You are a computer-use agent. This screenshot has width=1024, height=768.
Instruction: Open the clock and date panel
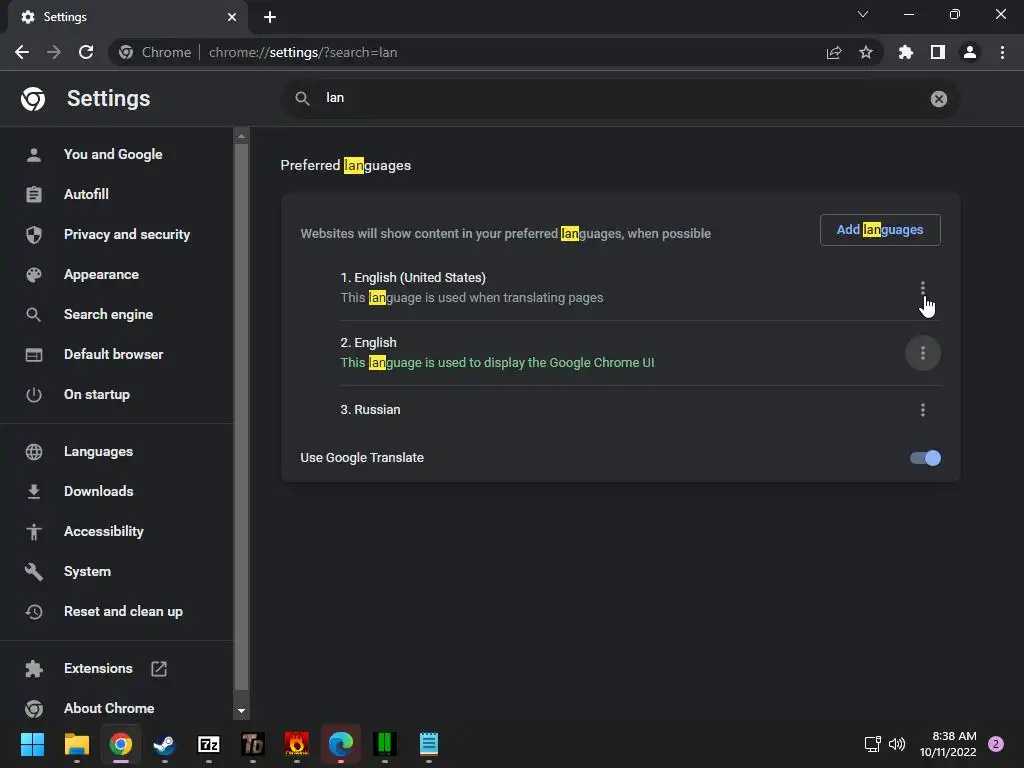[948, 744]
